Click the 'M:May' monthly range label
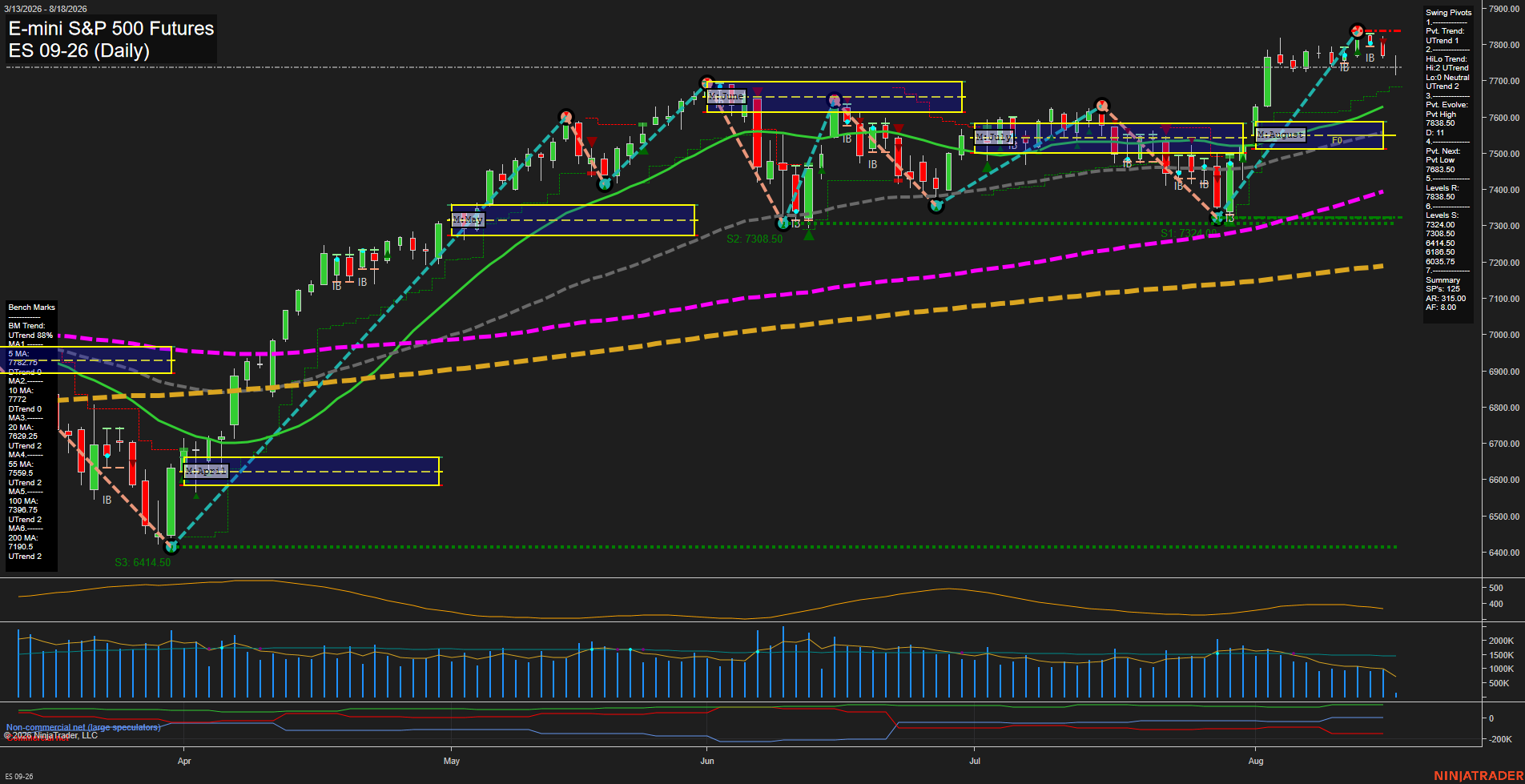 point(469,219)
